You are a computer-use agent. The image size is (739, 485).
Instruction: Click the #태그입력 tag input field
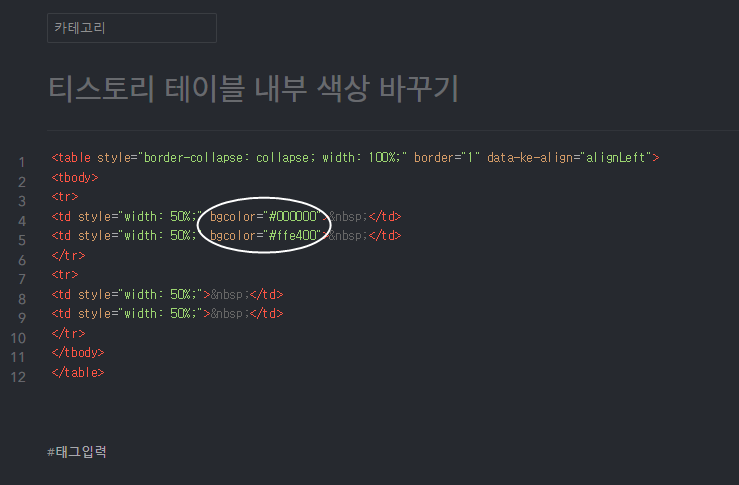77,452
